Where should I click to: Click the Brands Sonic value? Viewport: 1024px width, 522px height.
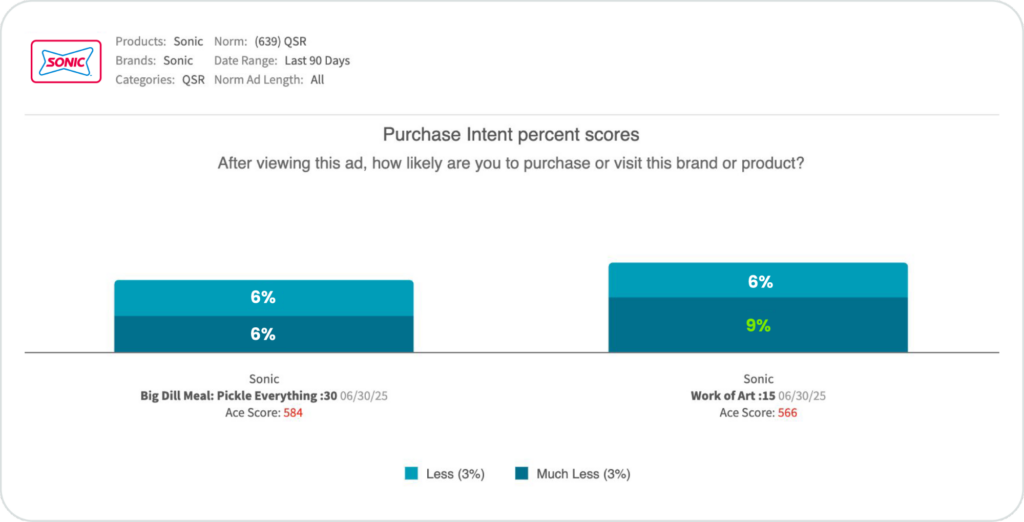178,61
